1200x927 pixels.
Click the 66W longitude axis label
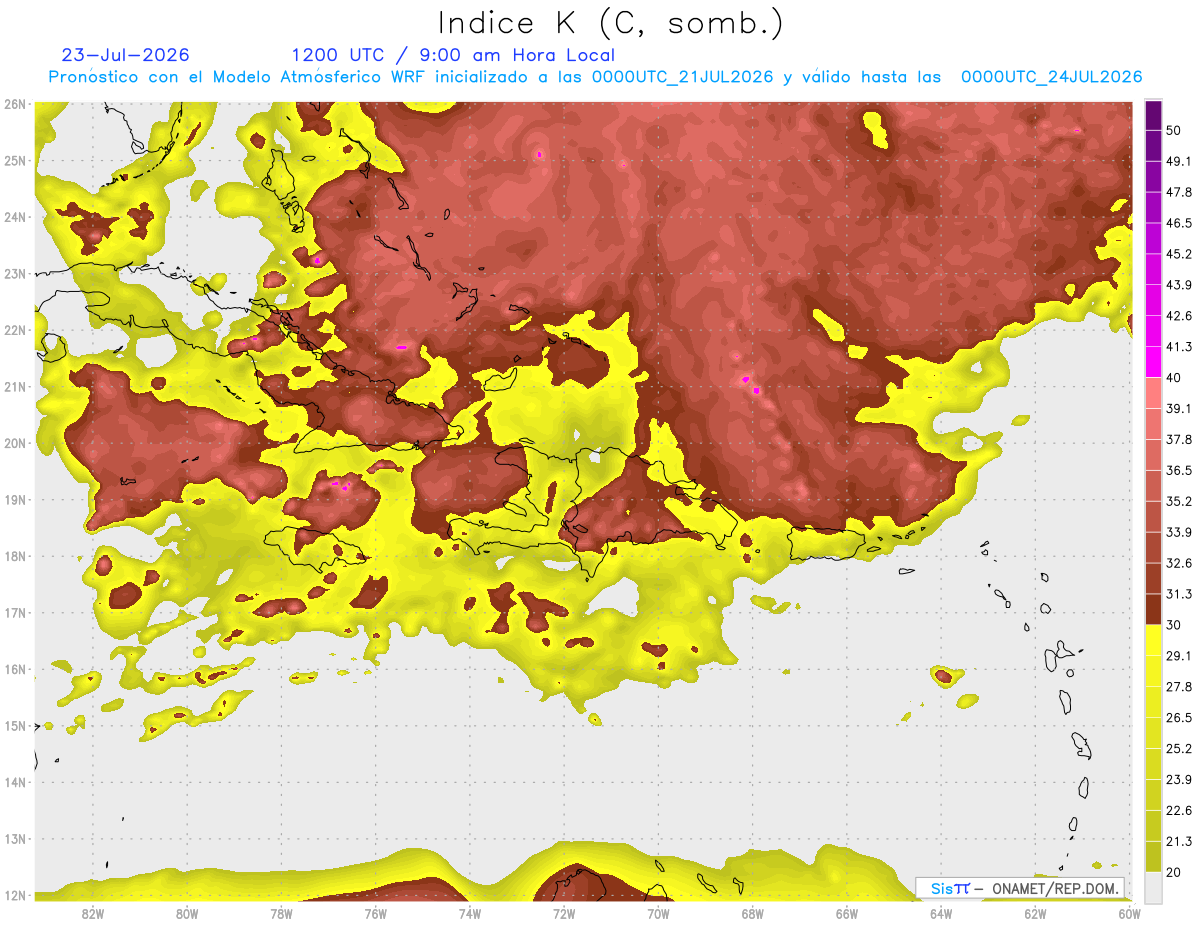tap(846, 913)
